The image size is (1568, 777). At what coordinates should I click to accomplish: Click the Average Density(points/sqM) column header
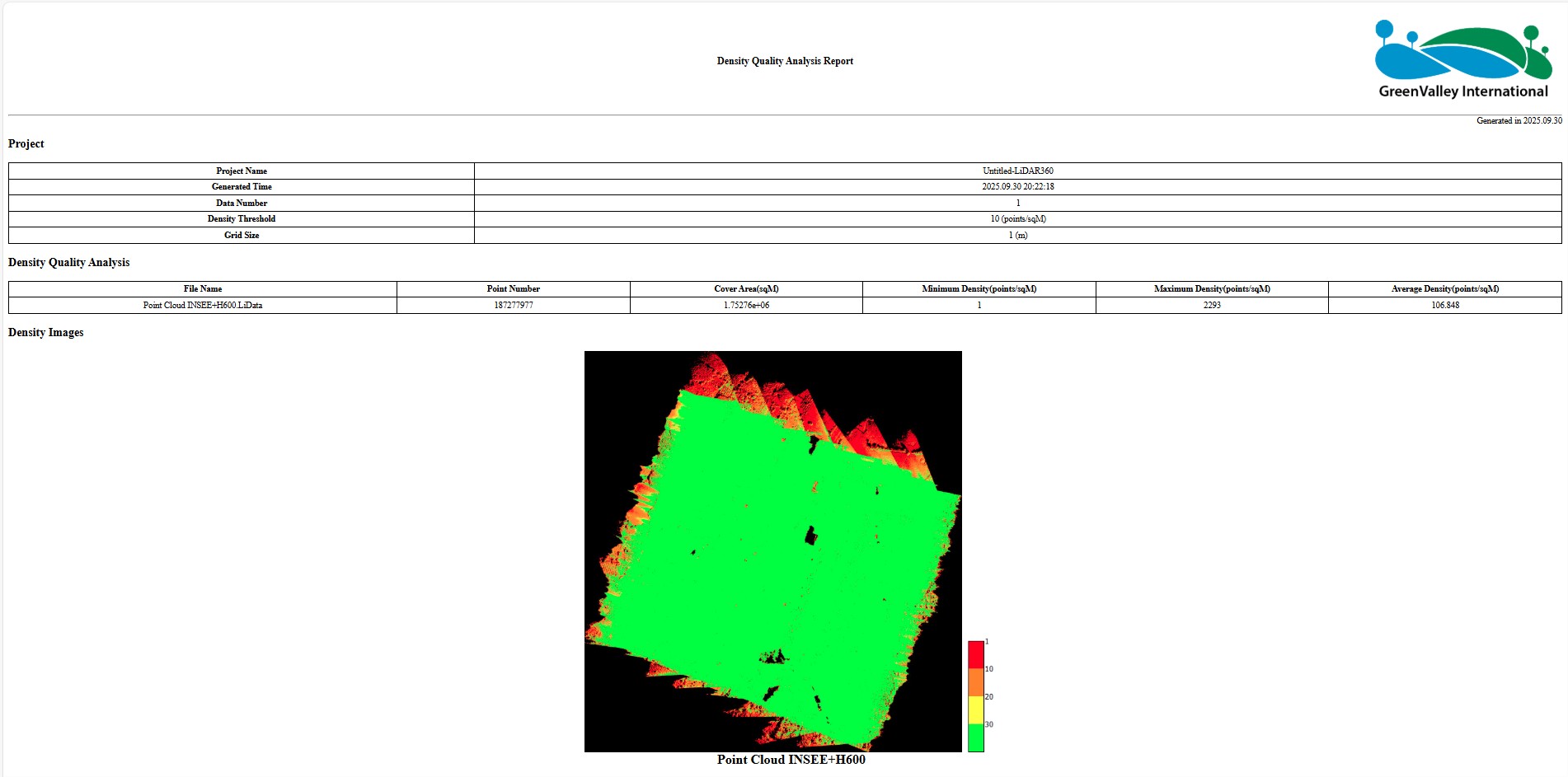tap(1445, 289)
